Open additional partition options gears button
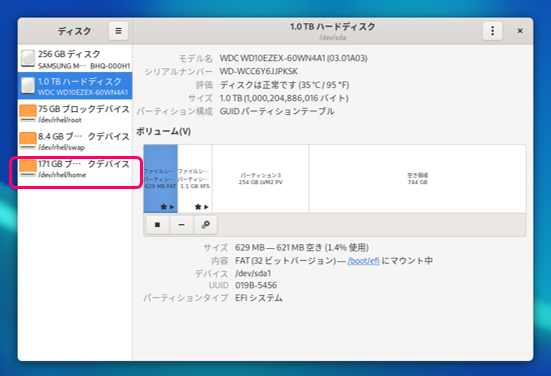Viewport: 551px width, 376px height. click(206, 225)
